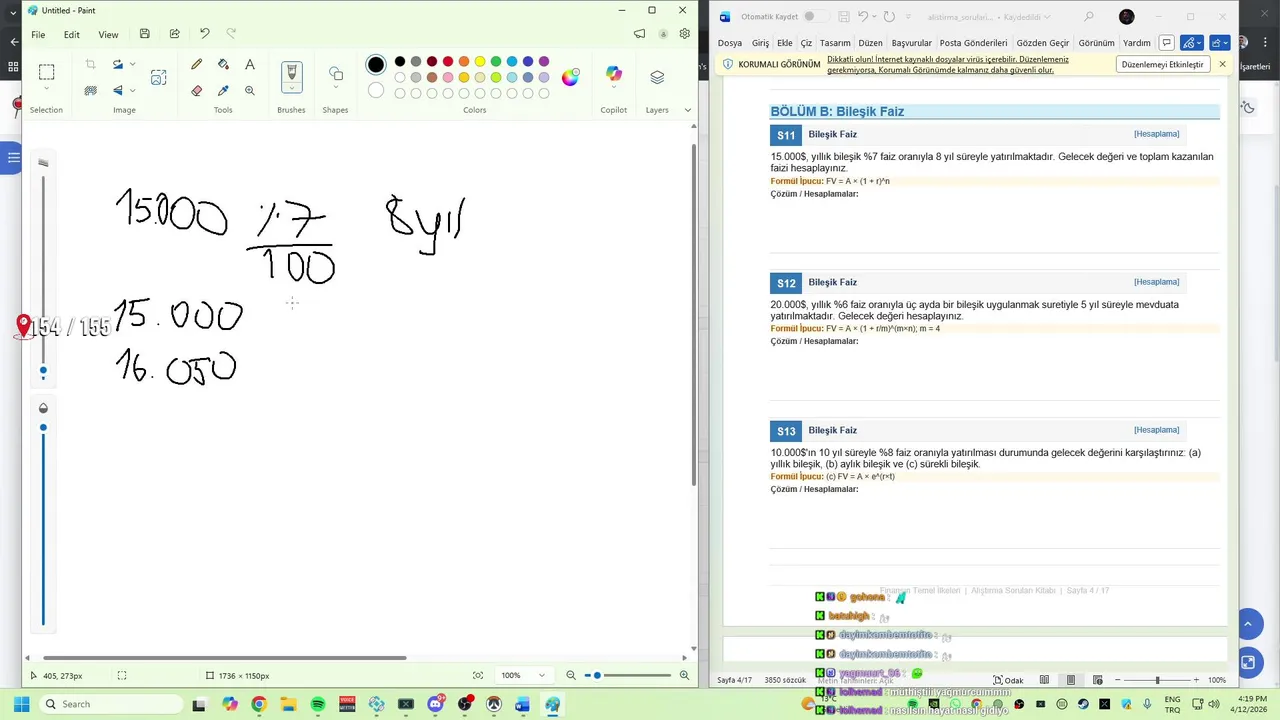
Task: Select the Fill bucket tool in Paint
Action: pos(223,64)
